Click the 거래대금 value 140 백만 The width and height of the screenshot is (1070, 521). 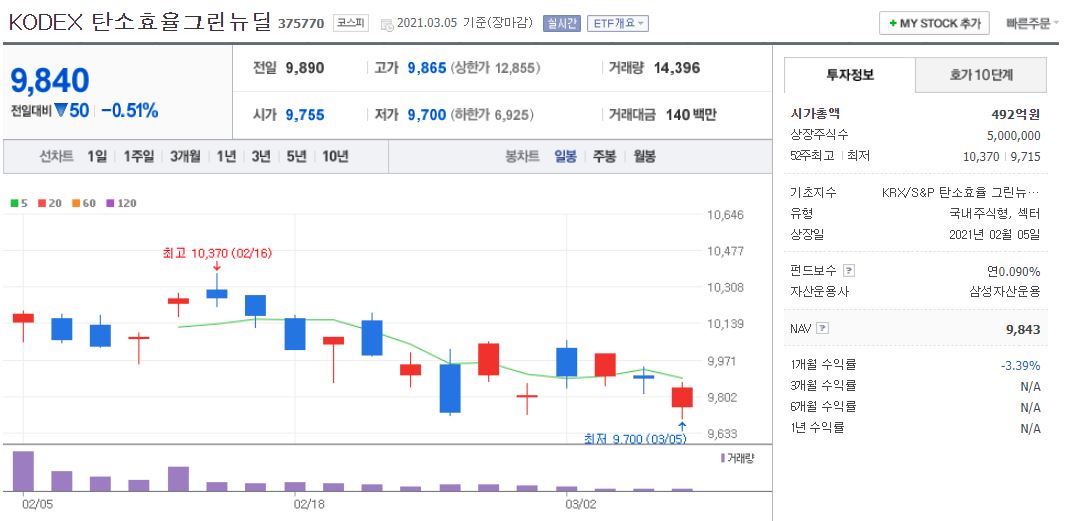(691, 115)
